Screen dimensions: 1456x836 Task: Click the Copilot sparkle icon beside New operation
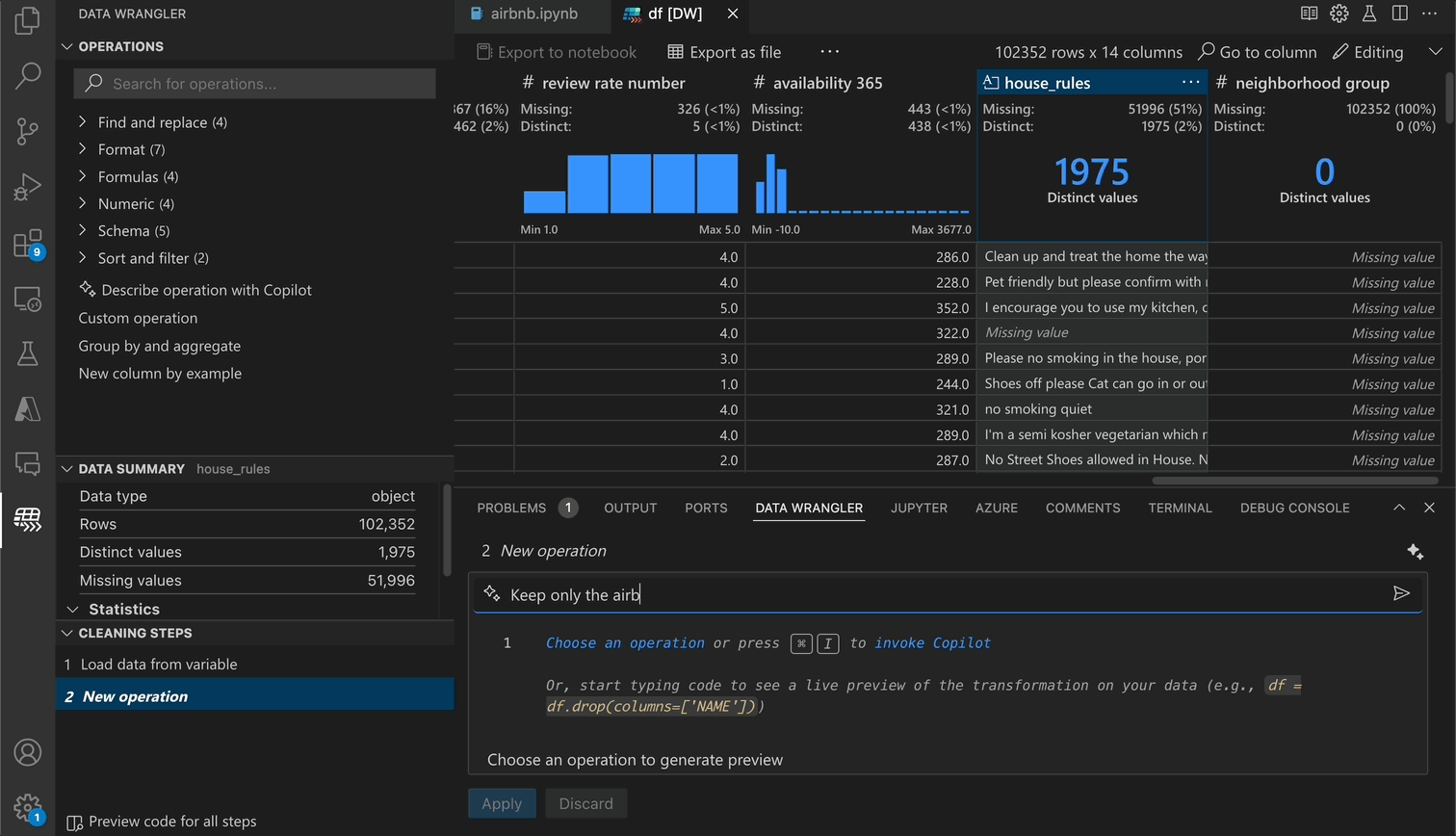click(x=1415, y=551)
